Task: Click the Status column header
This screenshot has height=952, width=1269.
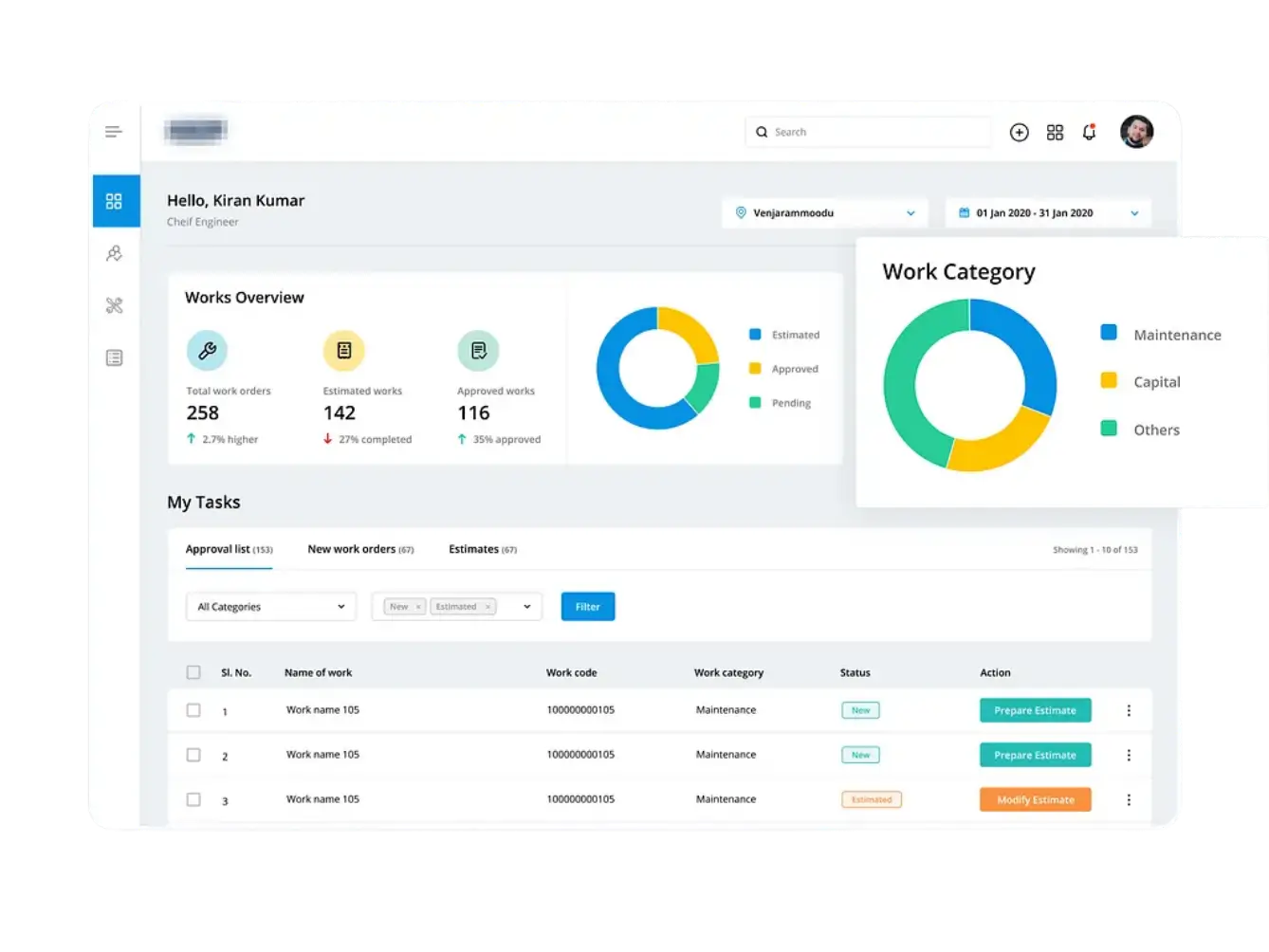Action: 855,672
